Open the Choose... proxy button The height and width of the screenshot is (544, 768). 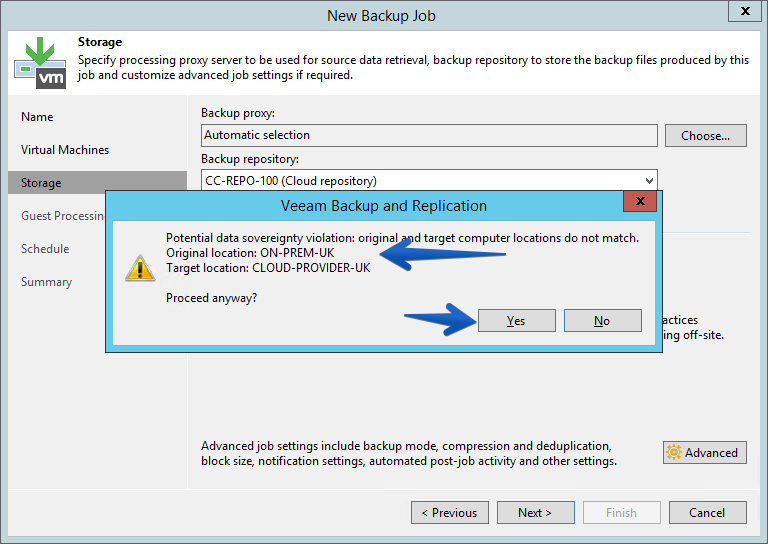click(x=705, y=136)
